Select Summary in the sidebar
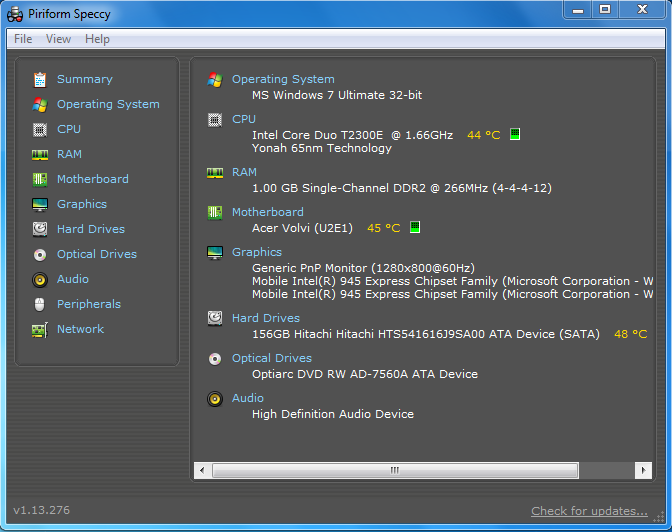 (85, 79)
